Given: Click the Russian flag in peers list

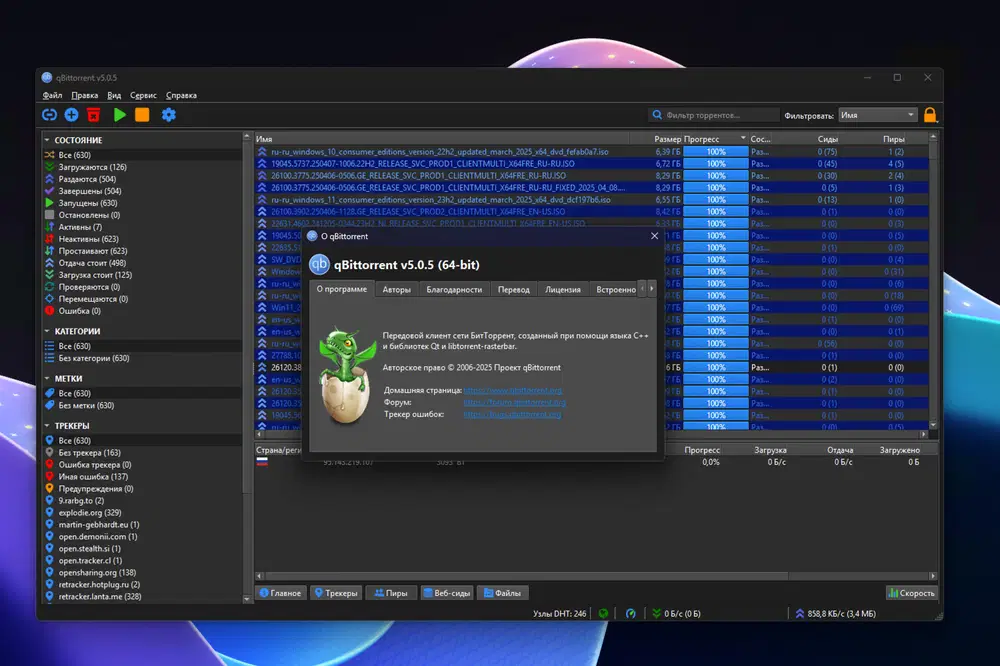Looking at the screenshot, I should point(261,462).
